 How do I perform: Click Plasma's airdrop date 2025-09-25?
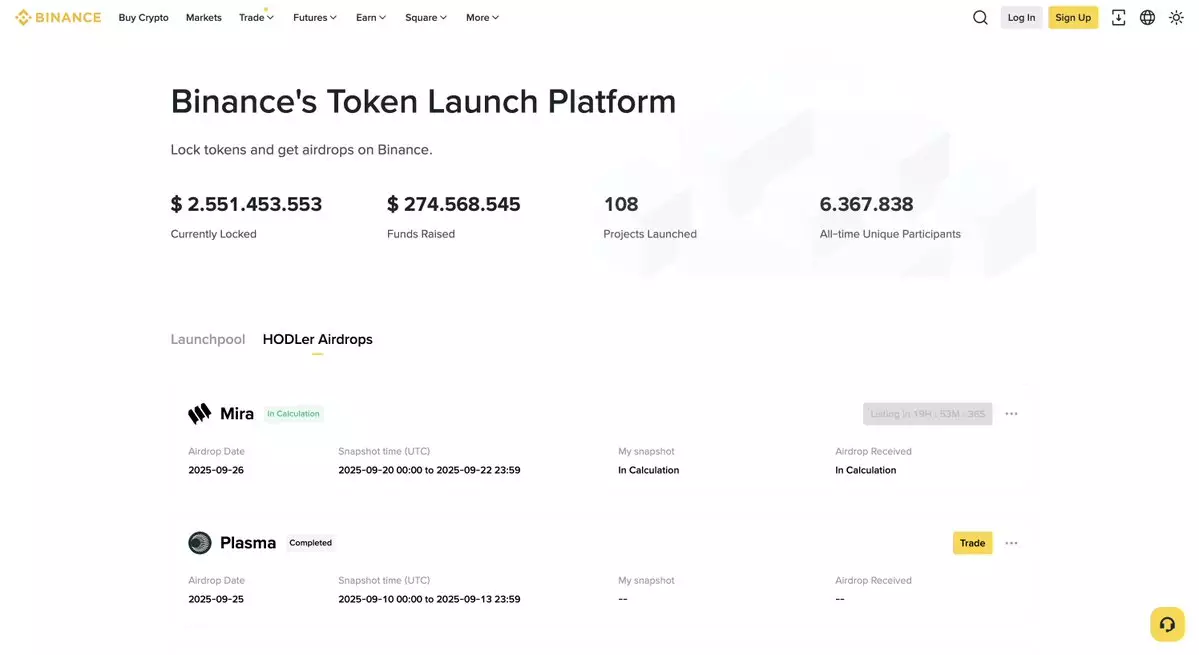[216, 599]
